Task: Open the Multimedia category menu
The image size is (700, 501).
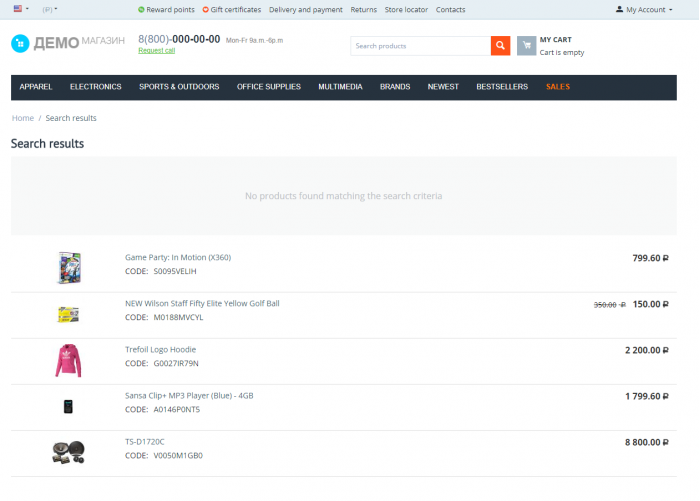Action: tap(340, 87)
